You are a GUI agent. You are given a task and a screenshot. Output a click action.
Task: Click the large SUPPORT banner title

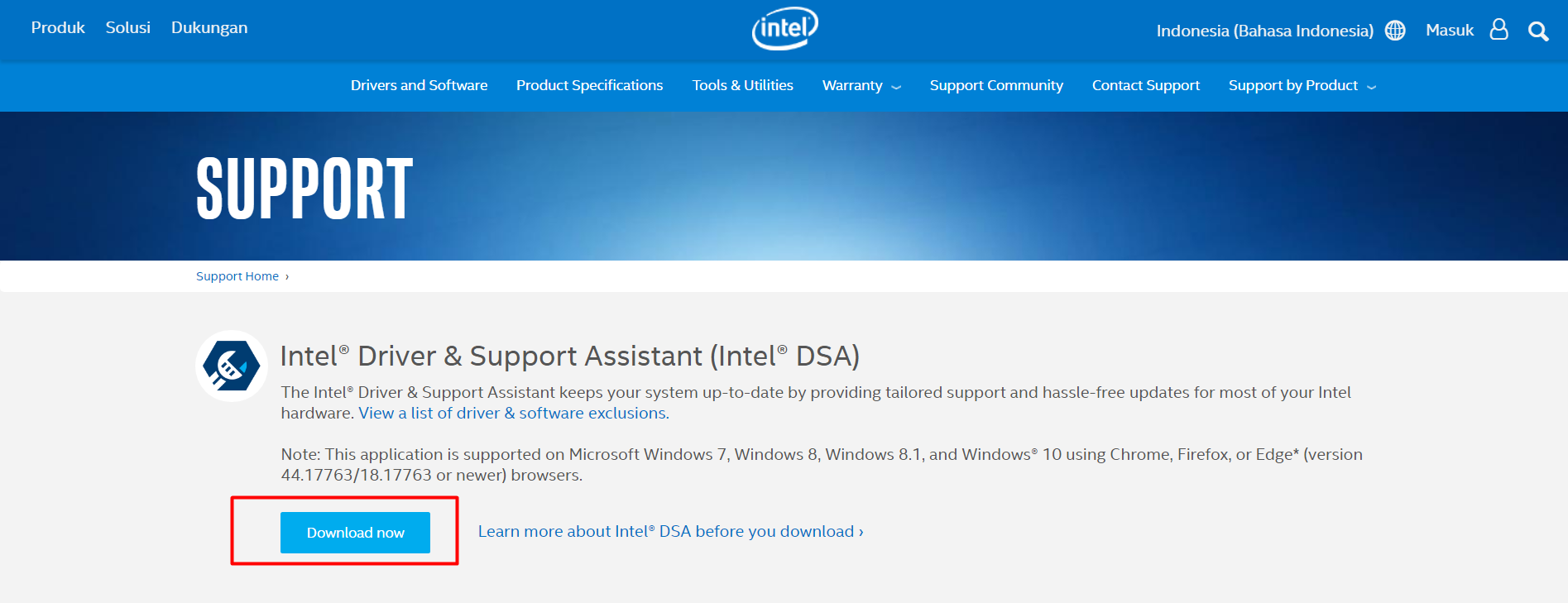pos(304,189)
